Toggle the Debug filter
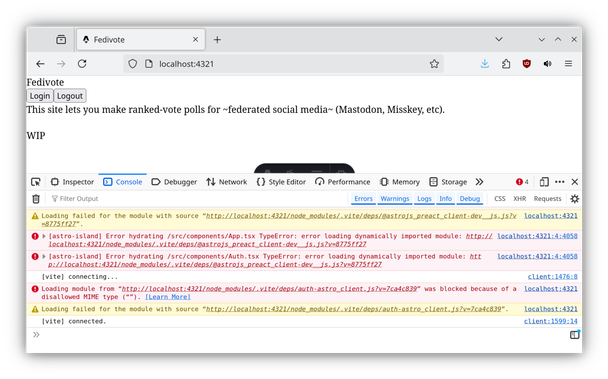This screenshot has width=608, height=379. pos(470,199)
